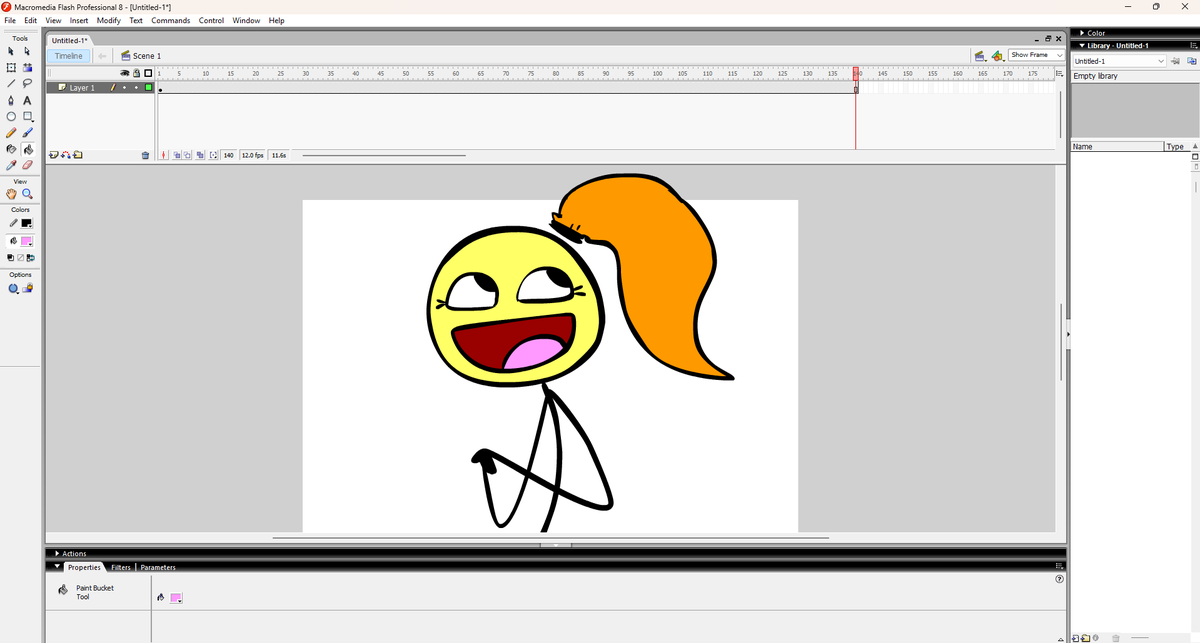Image resolution: width=1200 pixels, height=643 pixels.
Task: Click the Type column header in Library
Action: pos(1176,147)
